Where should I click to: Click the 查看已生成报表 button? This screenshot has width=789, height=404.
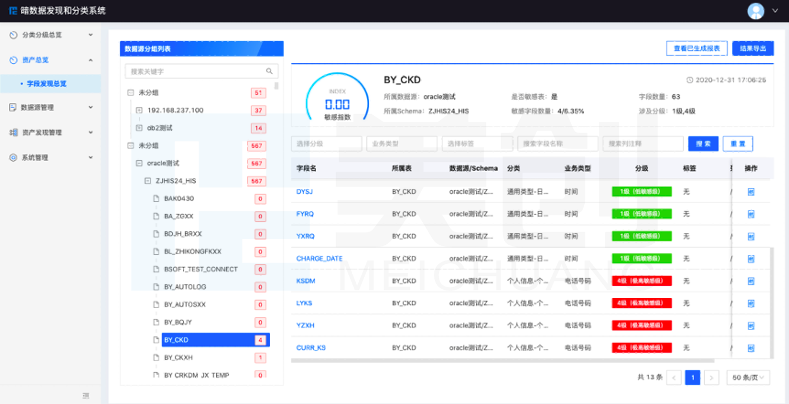[x=696, y=48]
